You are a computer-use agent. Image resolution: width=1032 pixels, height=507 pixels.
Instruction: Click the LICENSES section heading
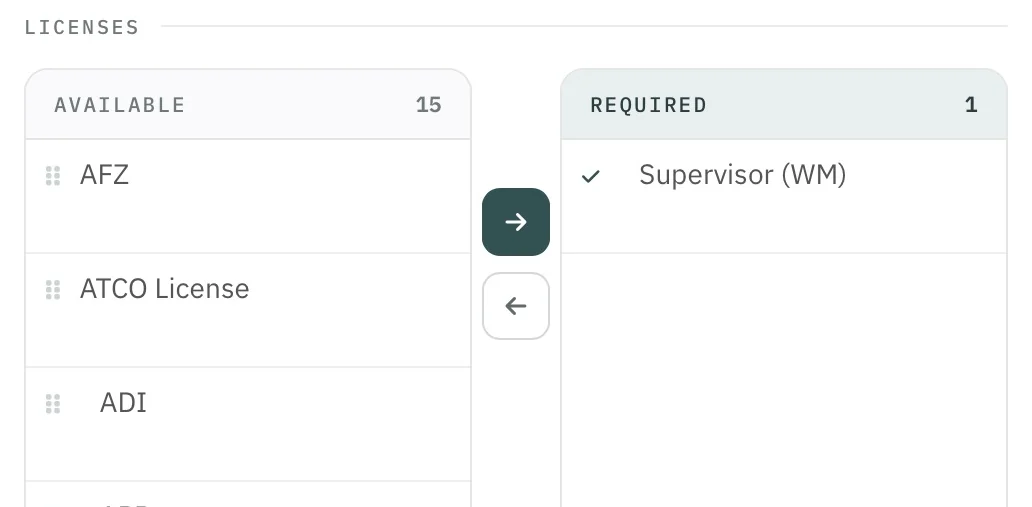[82, 27]
